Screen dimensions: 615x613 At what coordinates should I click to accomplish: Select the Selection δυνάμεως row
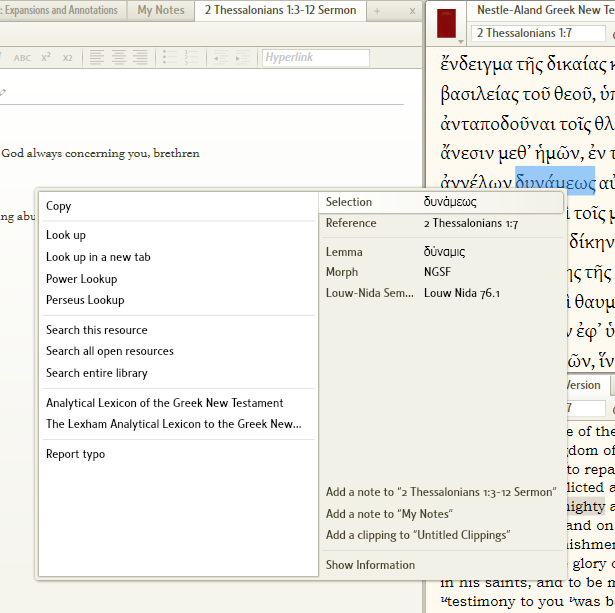[x=442, y=202]
